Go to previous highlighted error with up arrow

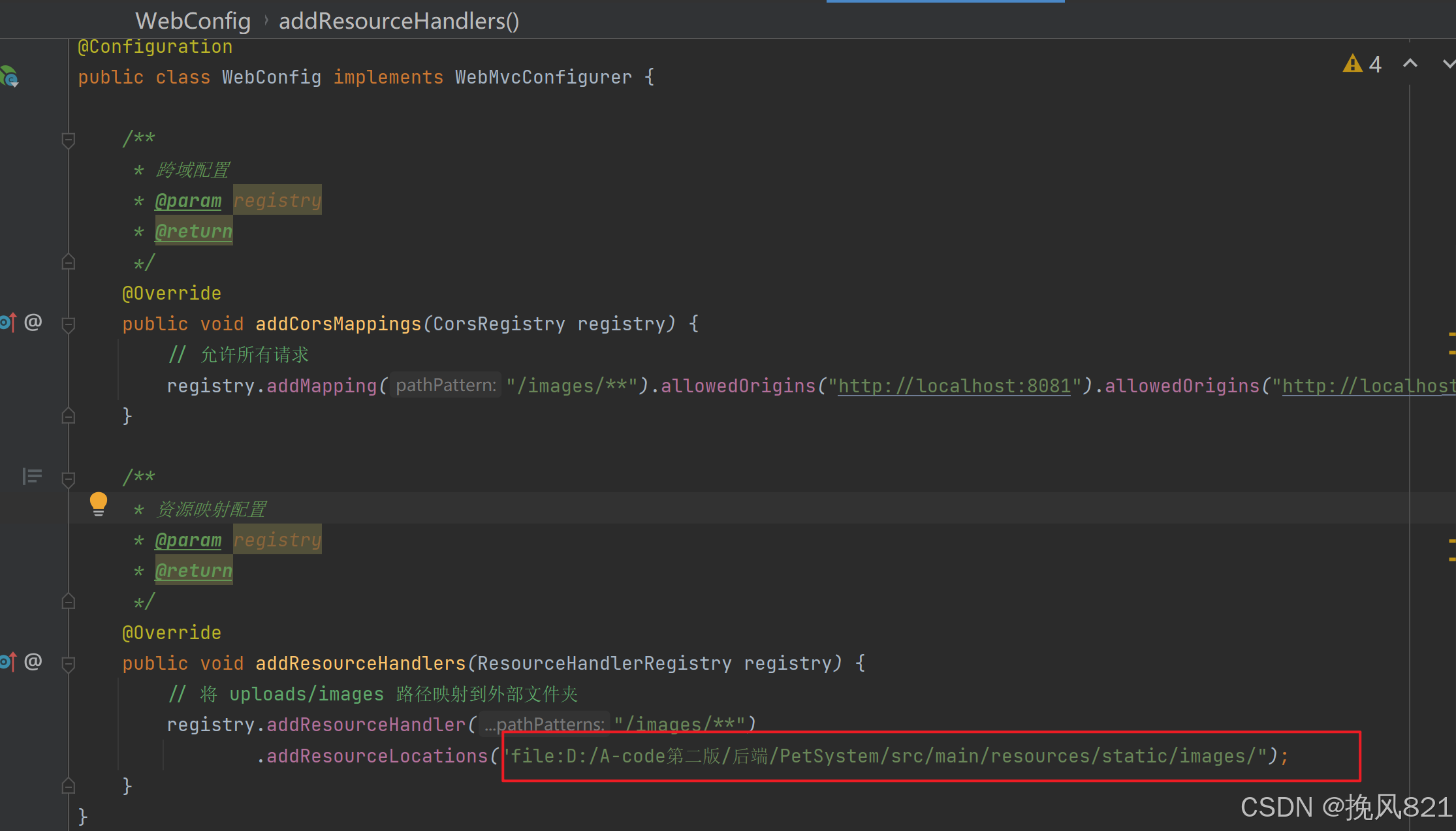coord(1410,64)
